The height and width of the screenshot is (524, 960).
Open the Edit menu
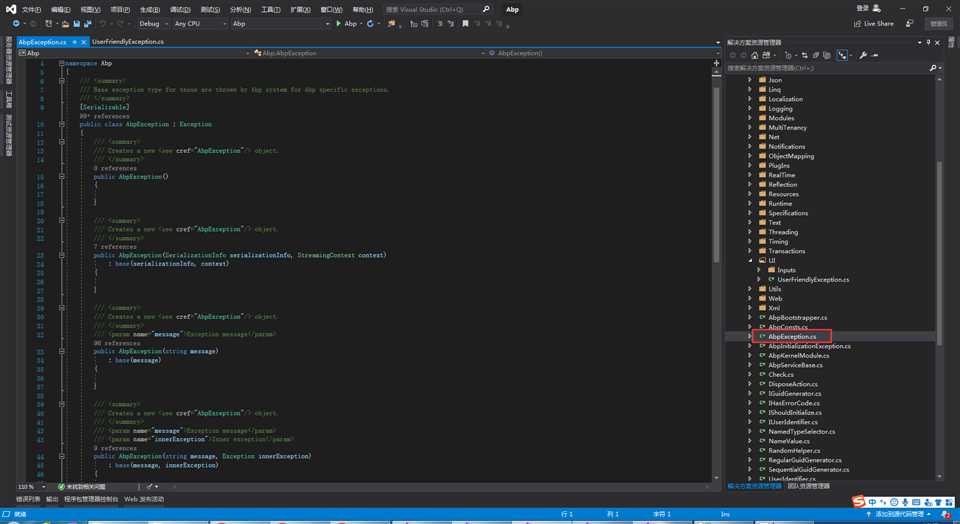coord(61,9)
